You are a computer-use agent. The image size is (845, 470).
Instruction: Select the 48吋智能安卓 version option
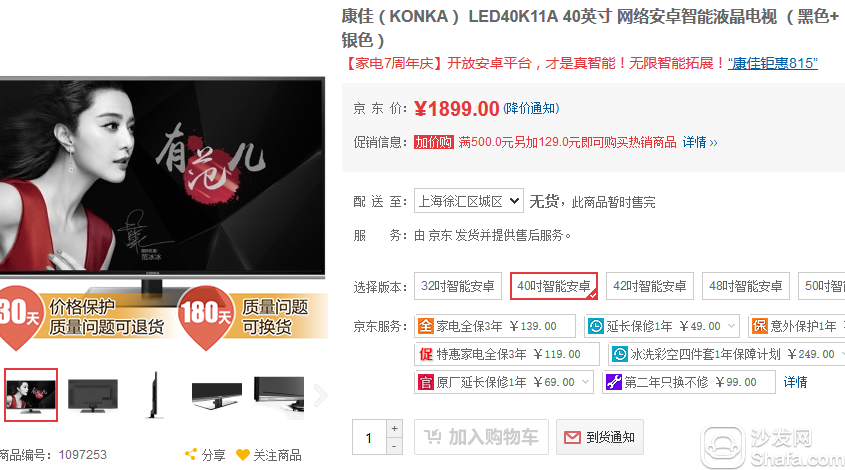tap(745, 286)
